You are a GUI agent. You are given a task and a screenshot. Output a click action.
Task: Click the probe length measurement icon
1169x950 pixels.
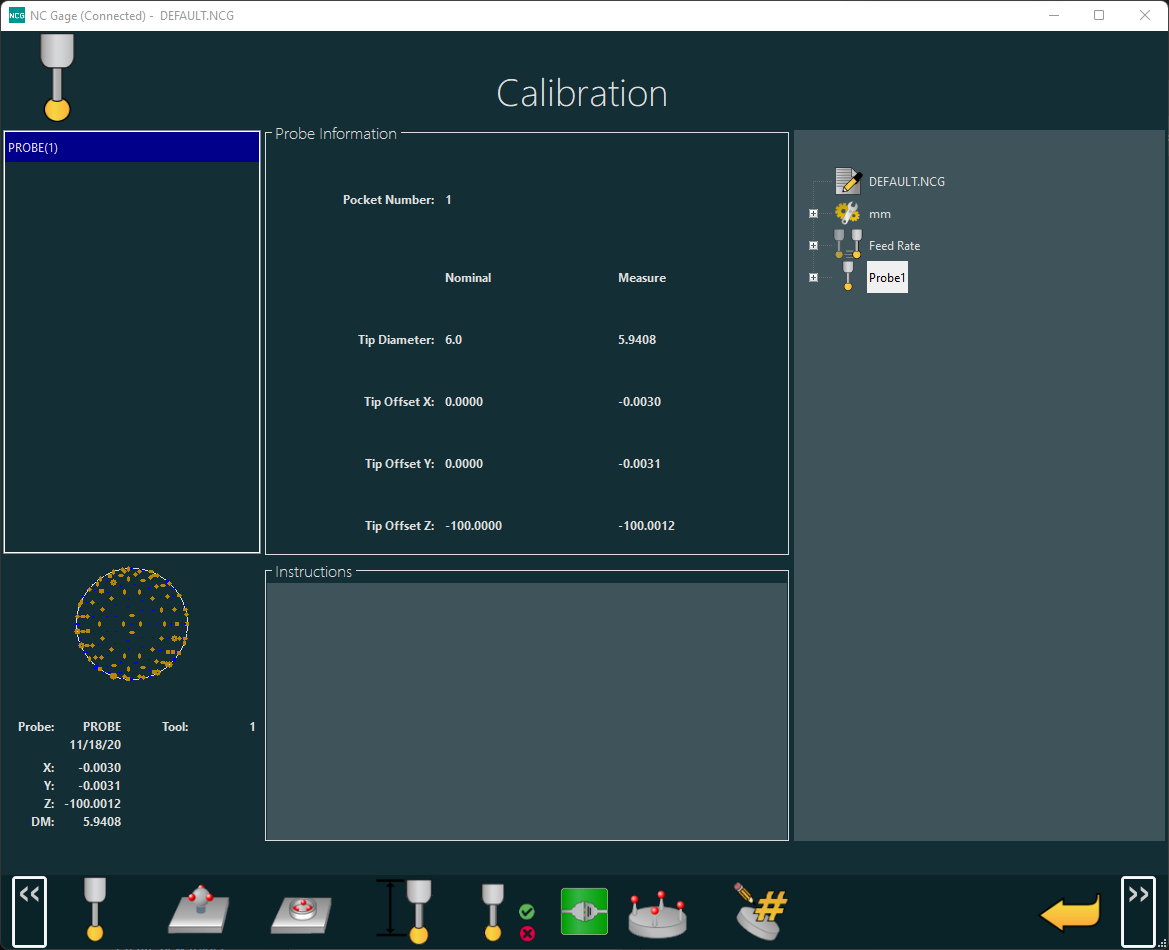click(406, 909)
